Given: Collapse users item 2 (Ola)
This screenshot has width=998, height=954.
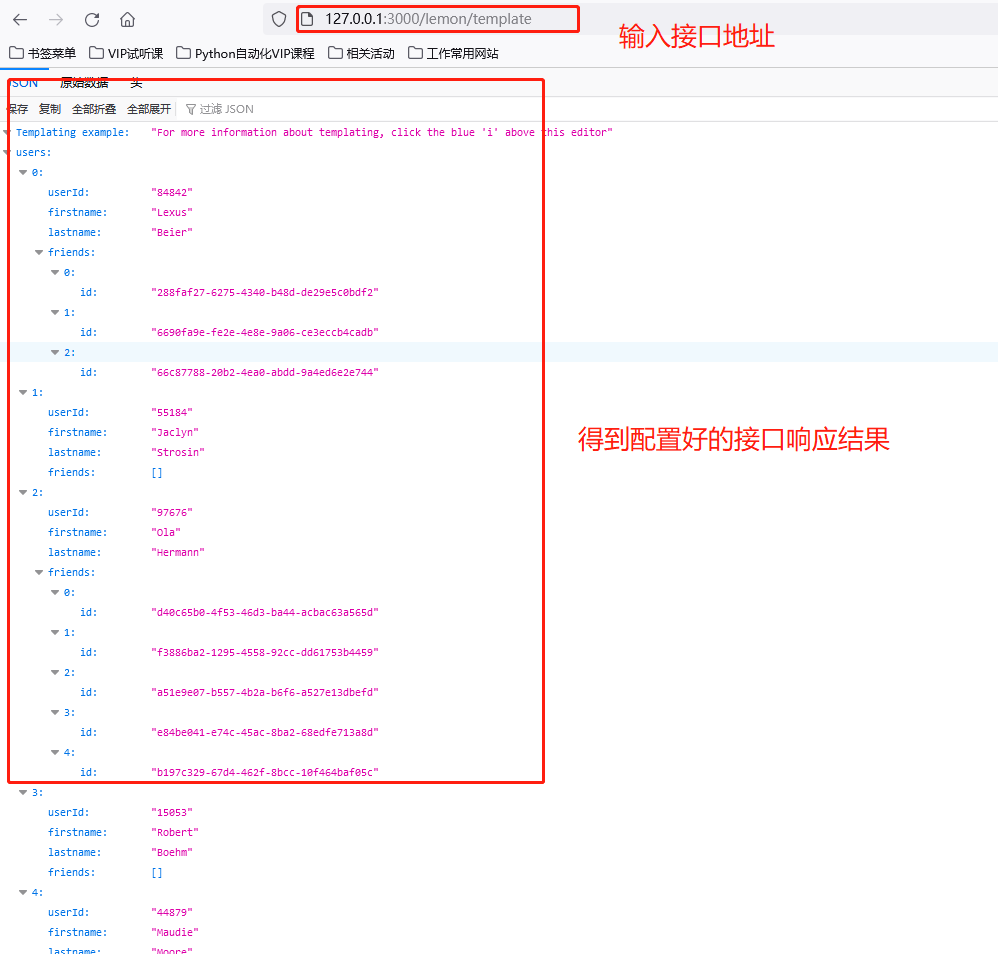Looking at the screenshot, I should coord(23,493).
